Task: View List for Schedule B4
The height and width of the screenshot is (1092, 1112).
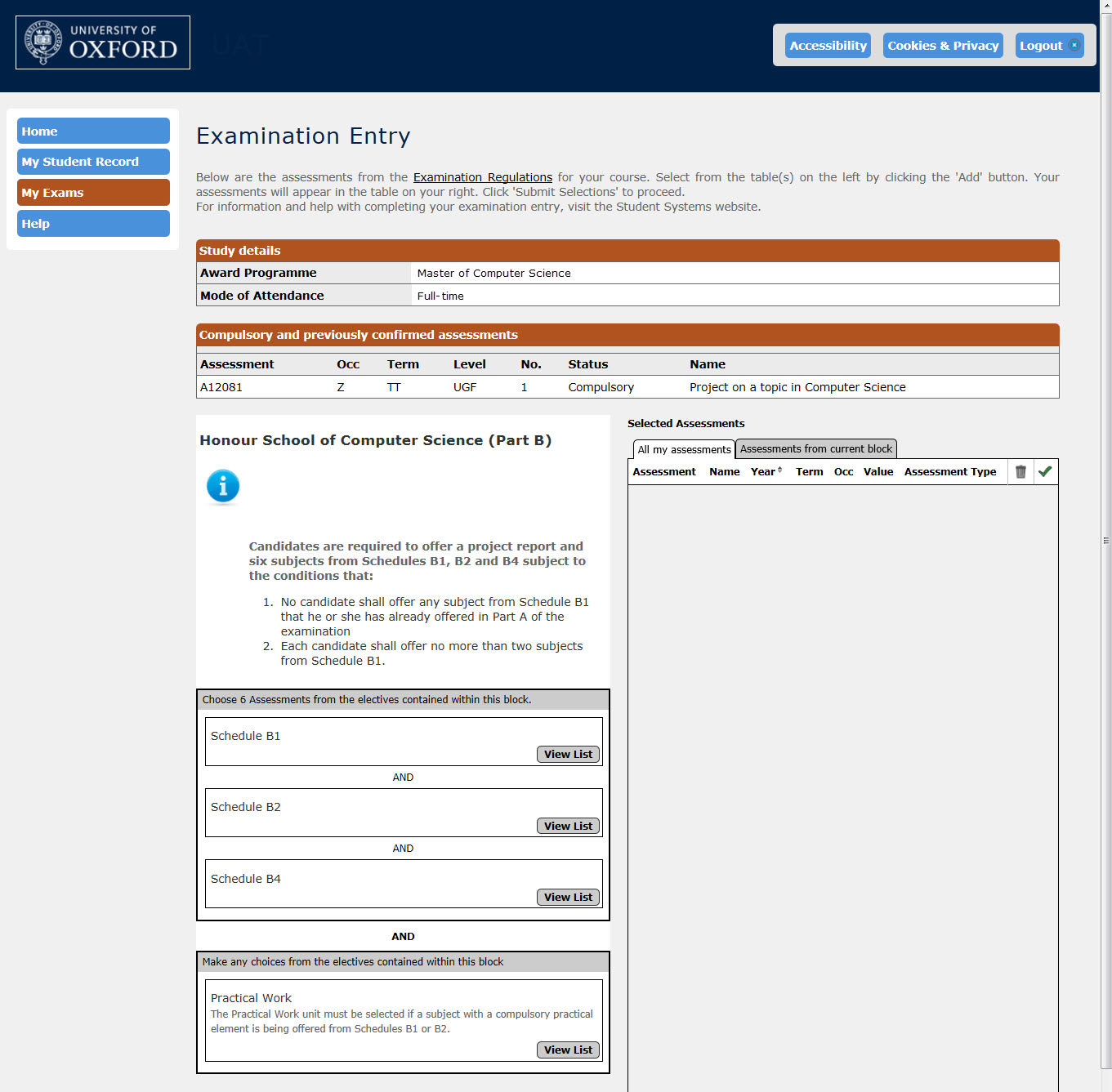Action: click(568, 896)
